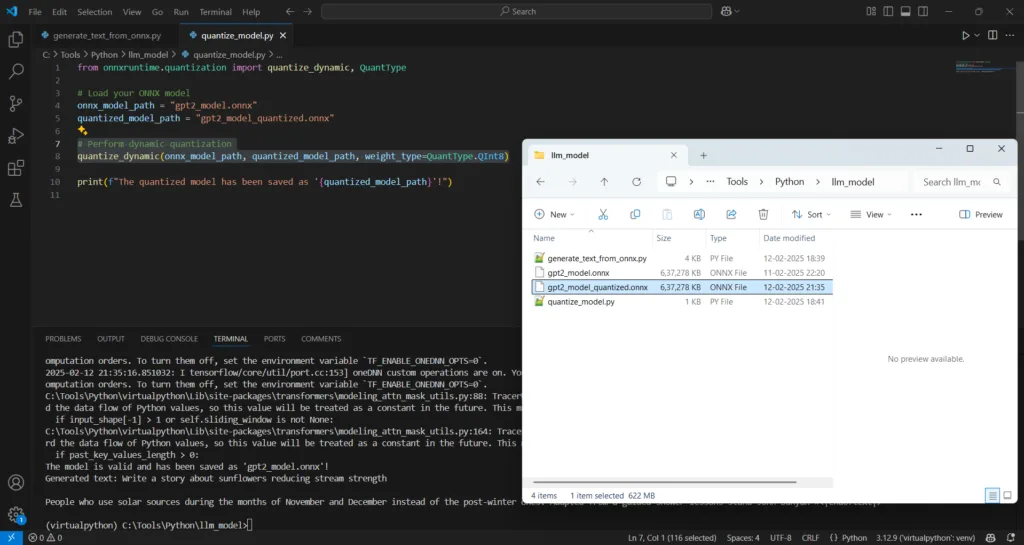This screenshot has height=545, width=1024.
Task: Open the Accounts icon in activity bar
Action: [x=16, y=482]
